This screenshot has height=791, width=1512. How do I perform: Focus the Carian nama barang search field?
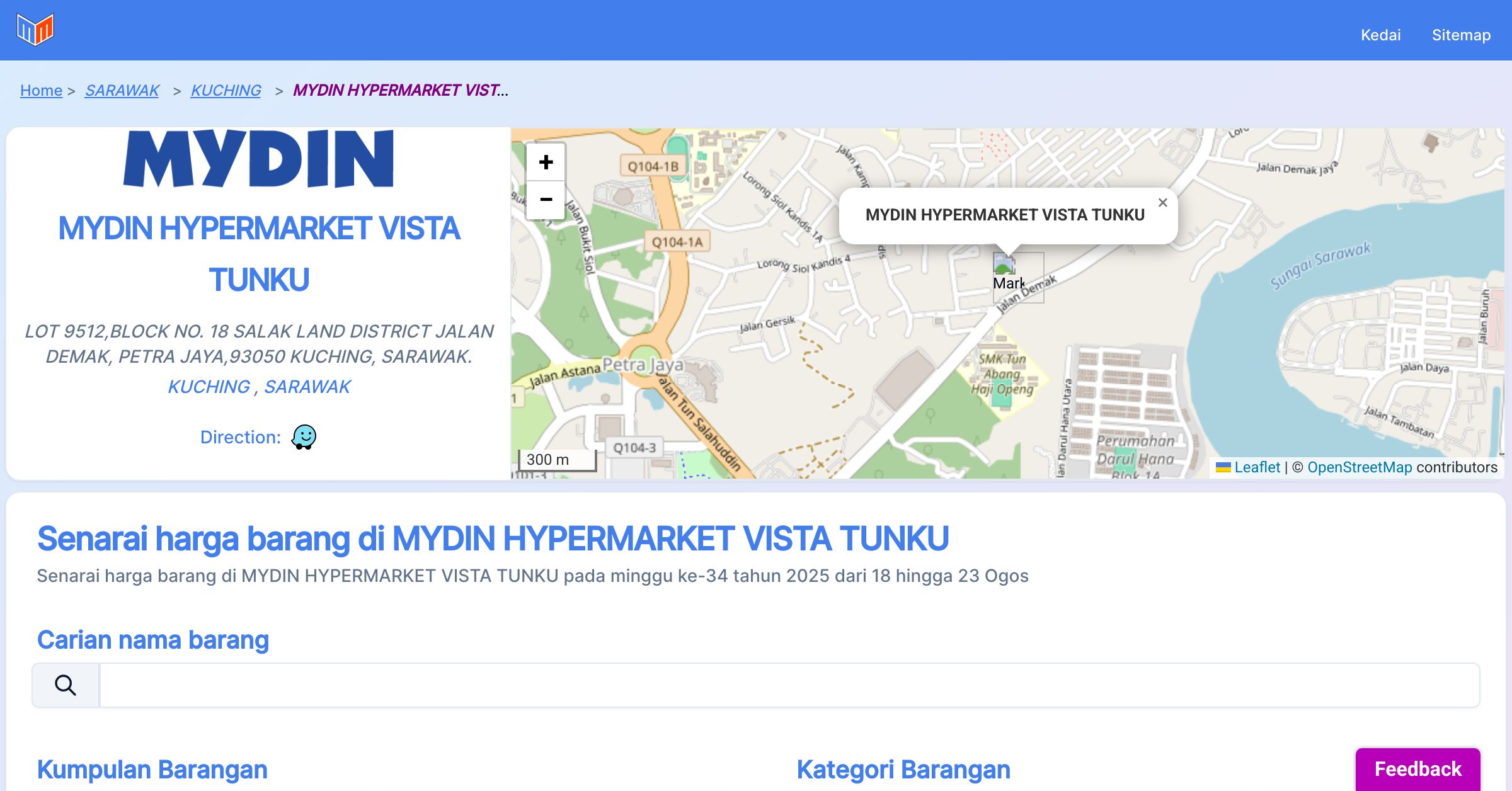point(789,685)
